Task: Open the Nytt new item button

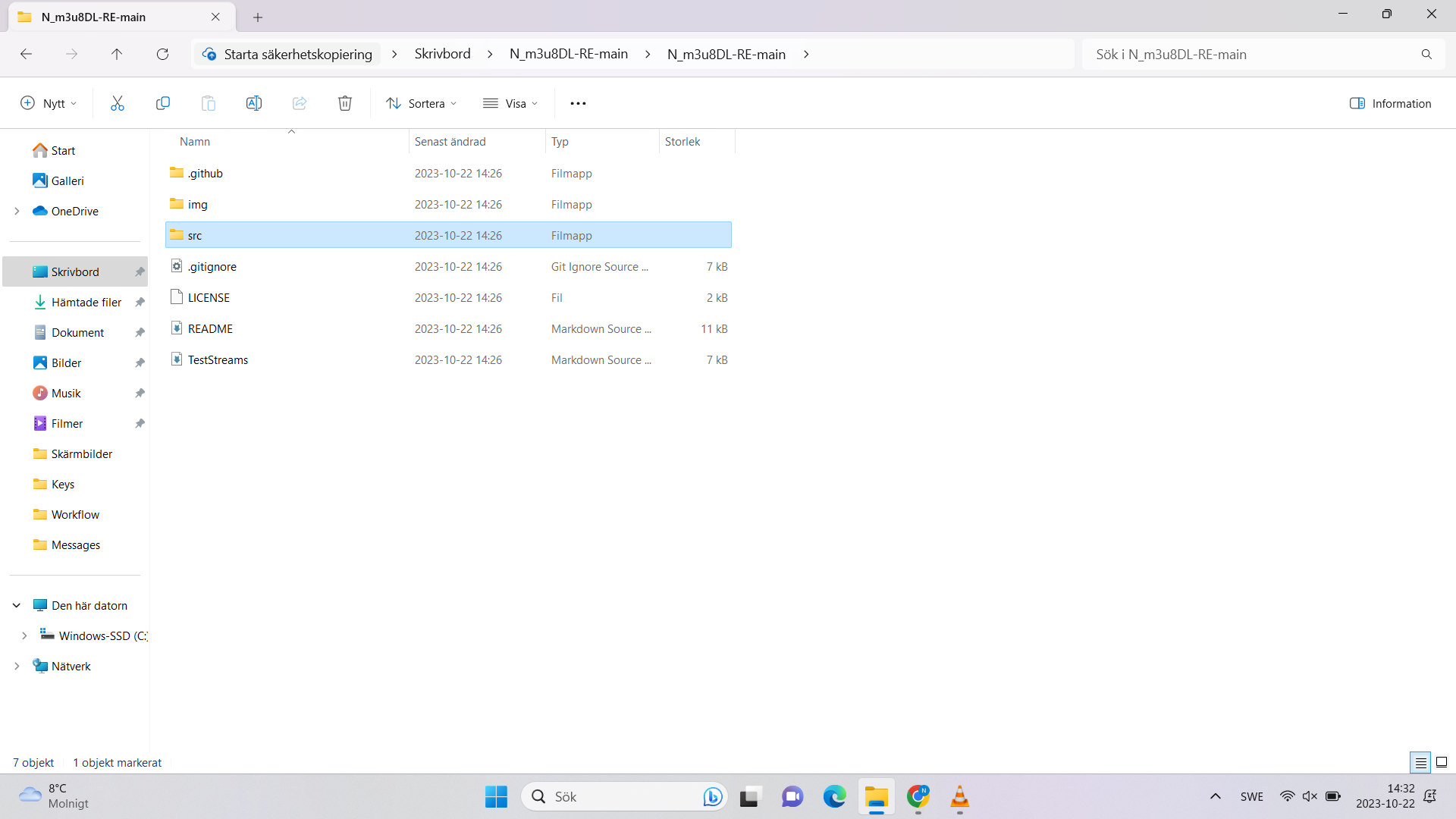Action: (x=49, y=103)
